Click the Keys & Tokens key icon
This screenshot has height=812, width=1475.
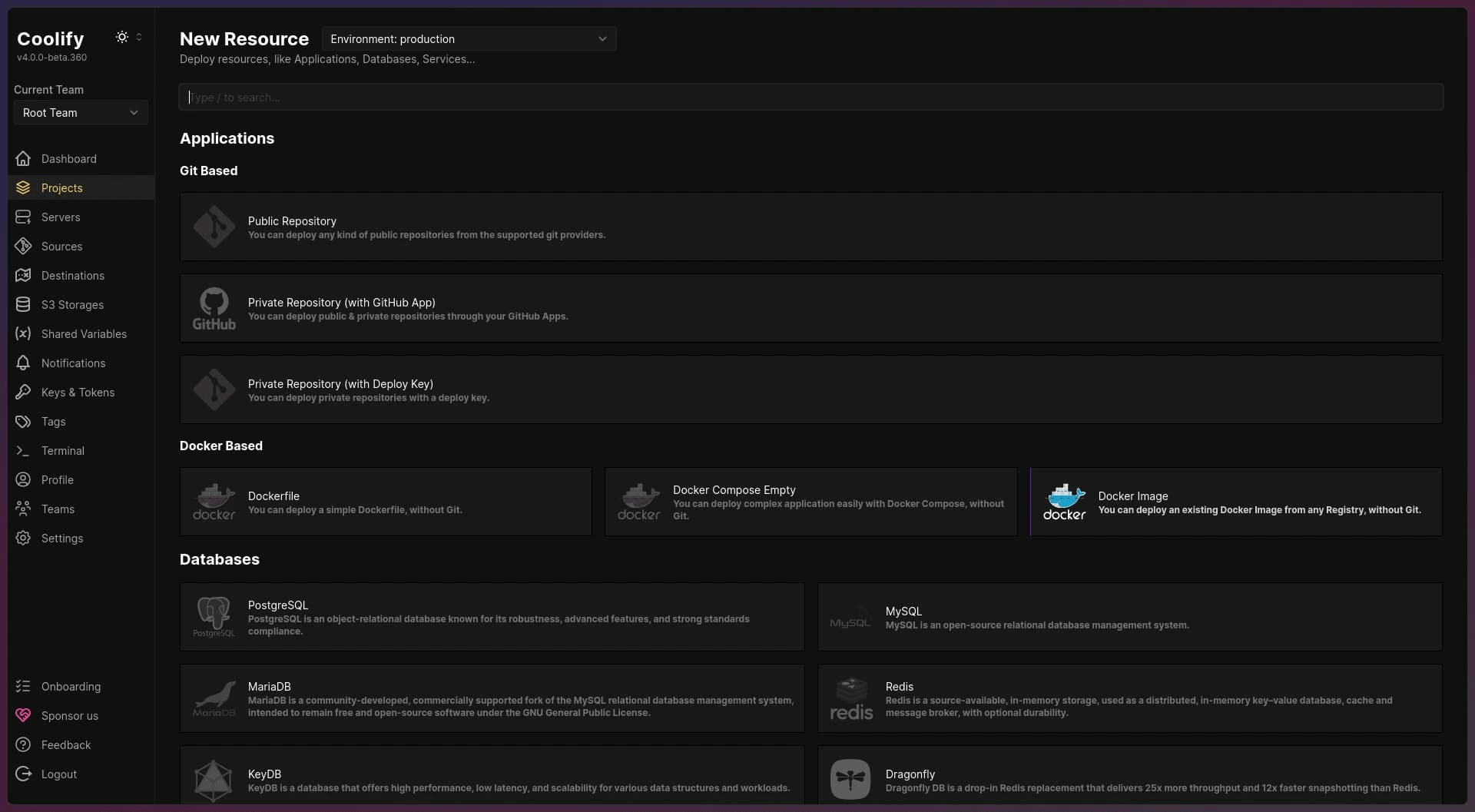[x=23, y=393]
